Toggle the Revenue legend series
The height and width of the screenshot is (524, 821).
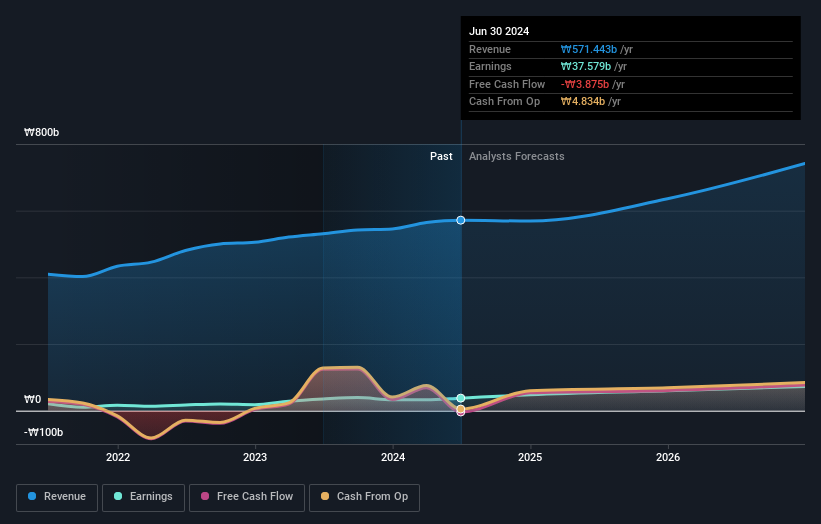[x=57, y=497]
